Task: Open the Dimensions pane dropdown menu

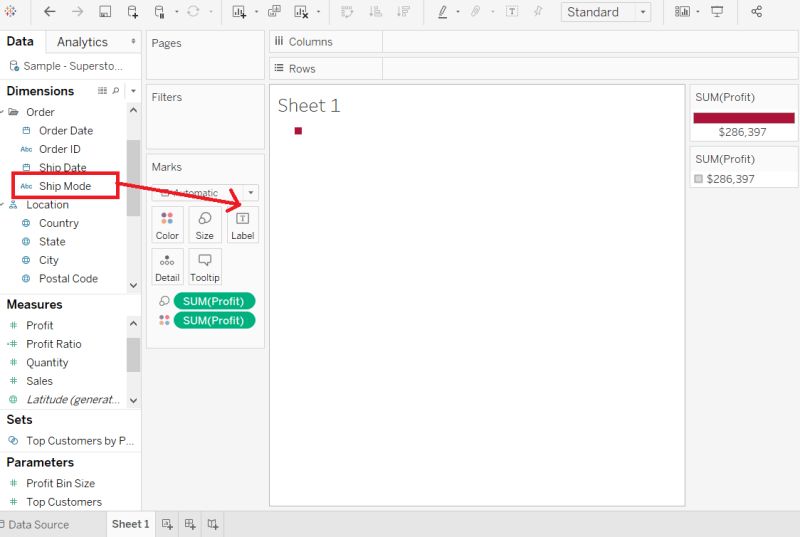Action: pyautogui.click(x=133, y=91)
